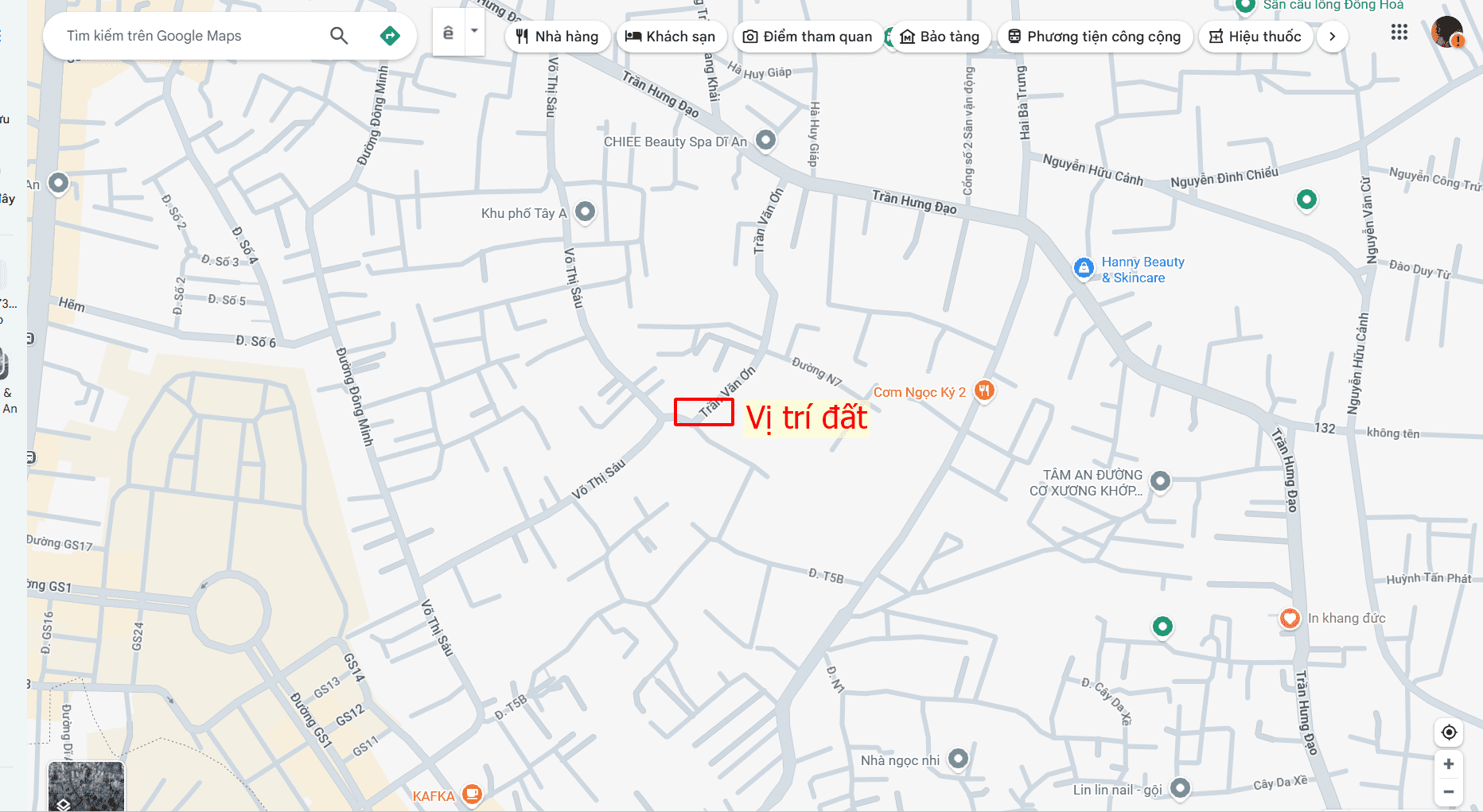
Task: Open the Google account avatar
Action: 1447,33
